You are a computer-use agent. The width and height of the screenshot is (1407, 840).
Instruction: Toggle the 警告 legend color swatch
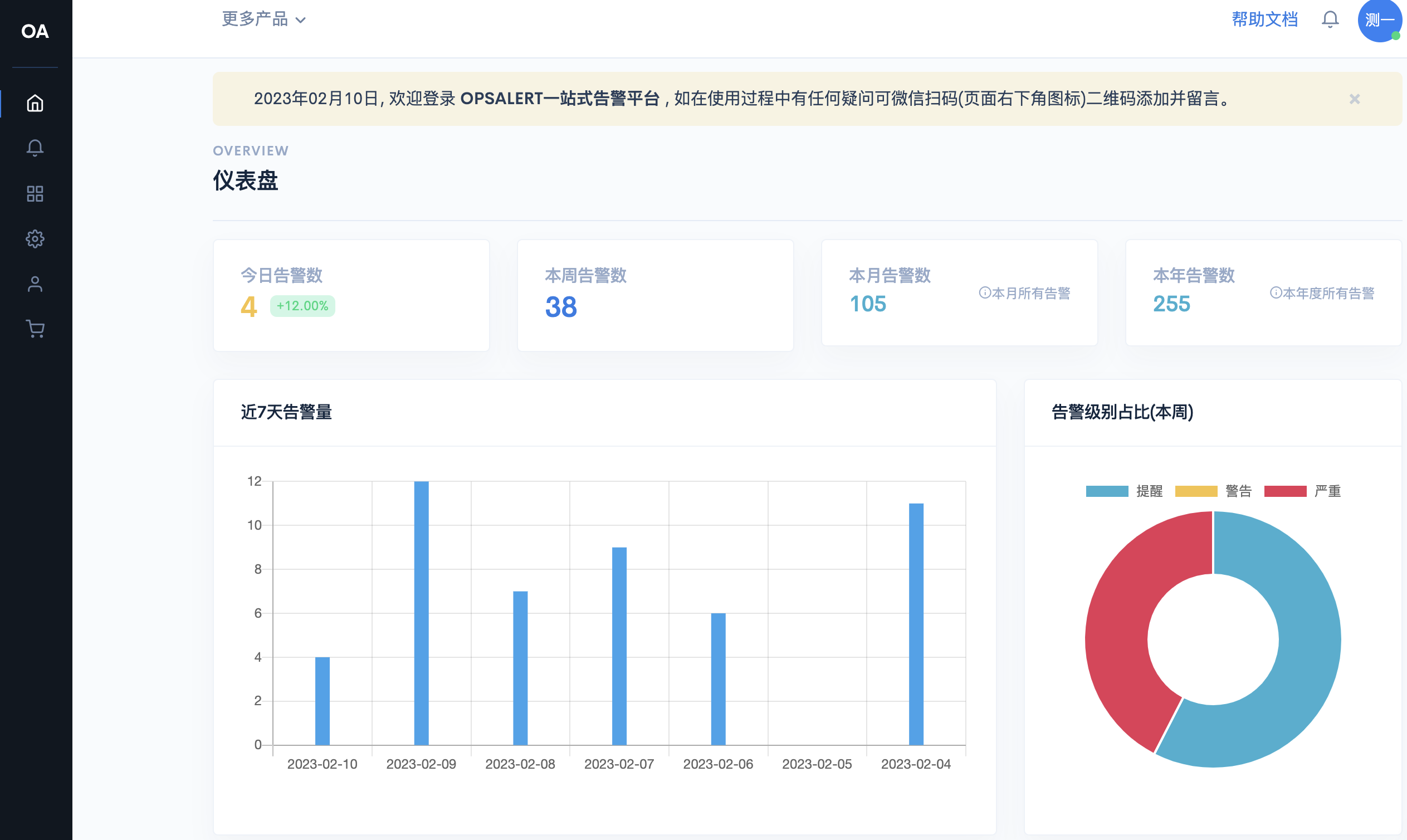coord(1196,491)
